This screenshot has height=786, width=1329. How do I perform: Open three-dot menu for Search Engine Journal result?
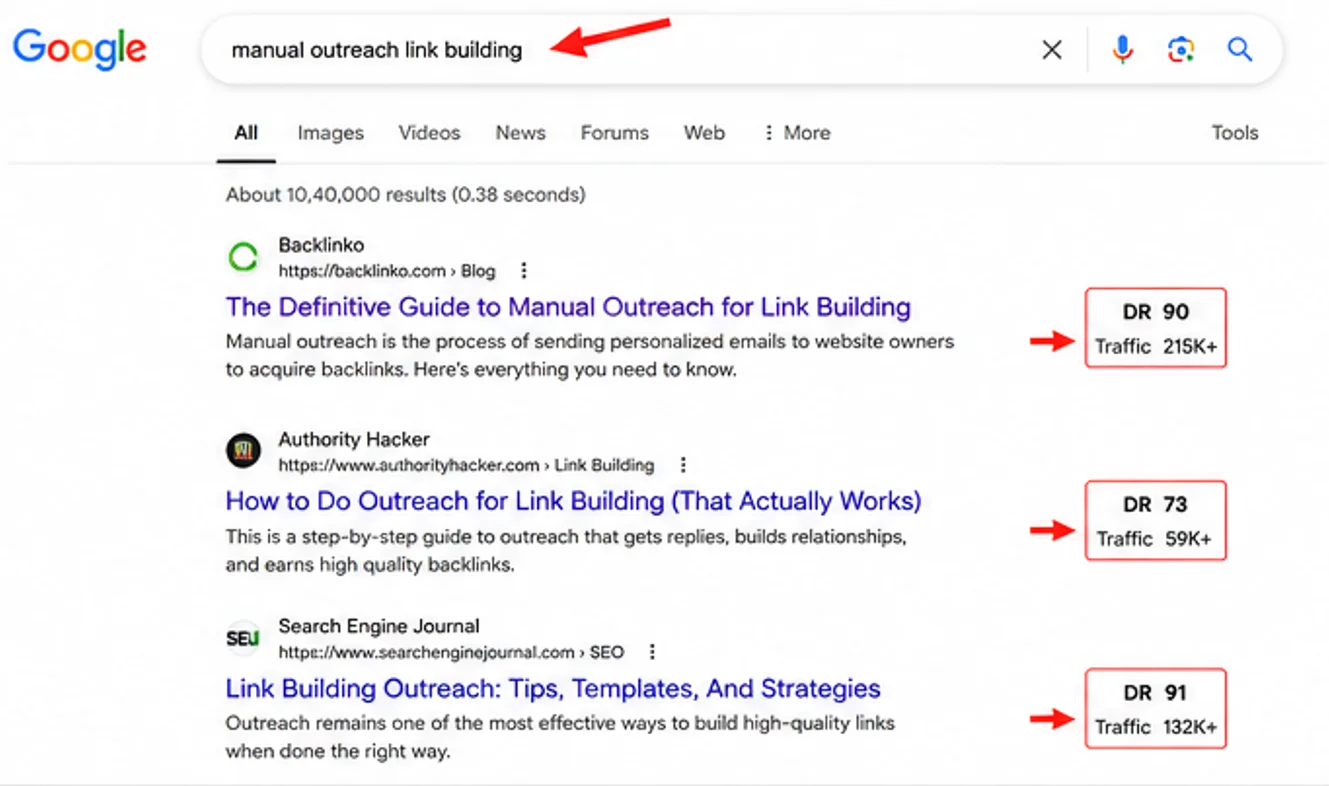tap(652, 652)
